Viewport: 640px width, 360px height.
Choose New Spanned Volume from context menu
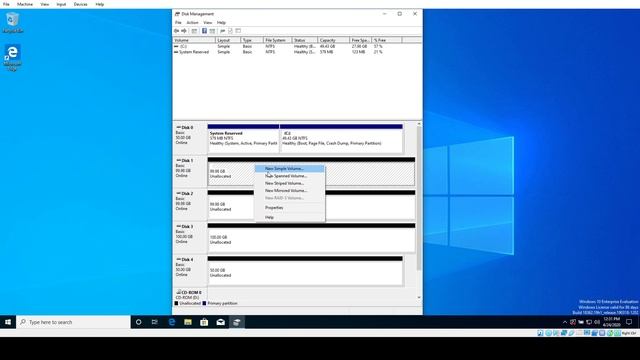pos(290,176)
